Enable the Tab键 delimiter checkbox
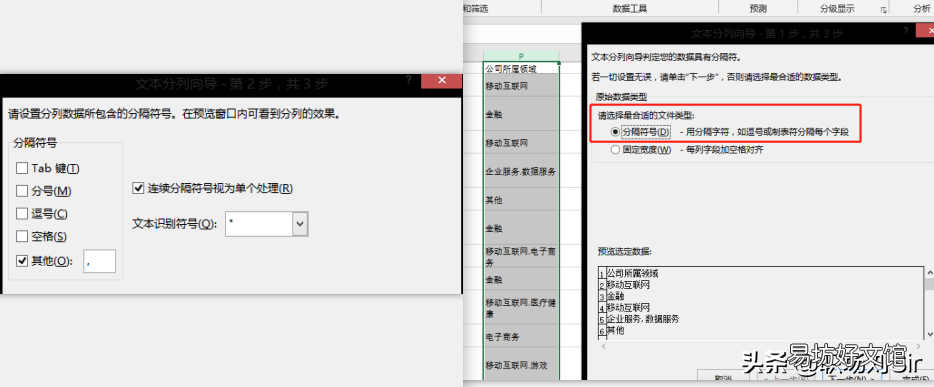 point(22,168)
